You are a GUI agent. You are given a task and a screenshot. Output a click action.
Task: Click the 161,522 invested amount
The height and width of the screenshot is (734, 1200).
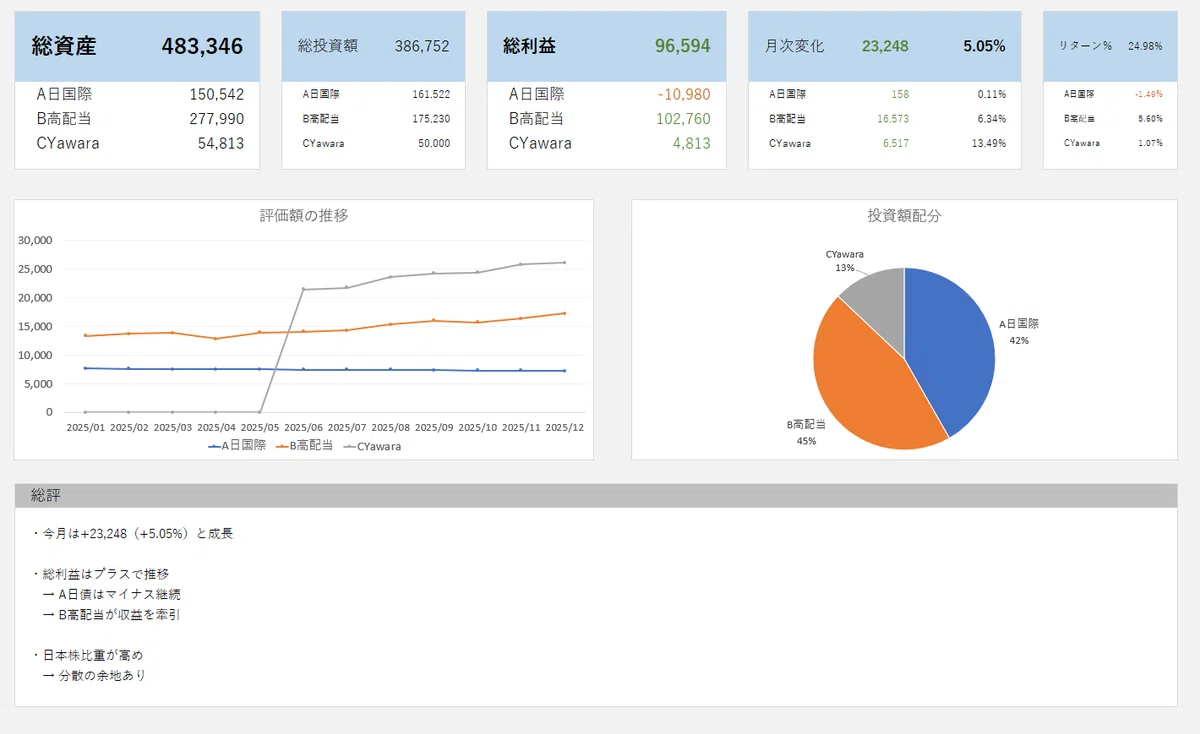[431, 94]
